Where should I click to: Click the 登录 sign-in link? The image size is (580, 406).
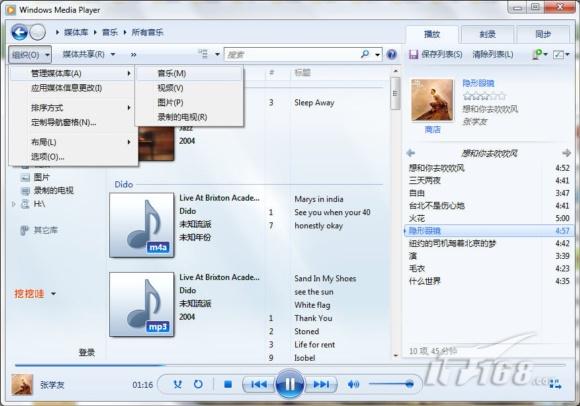coord(87,352)
